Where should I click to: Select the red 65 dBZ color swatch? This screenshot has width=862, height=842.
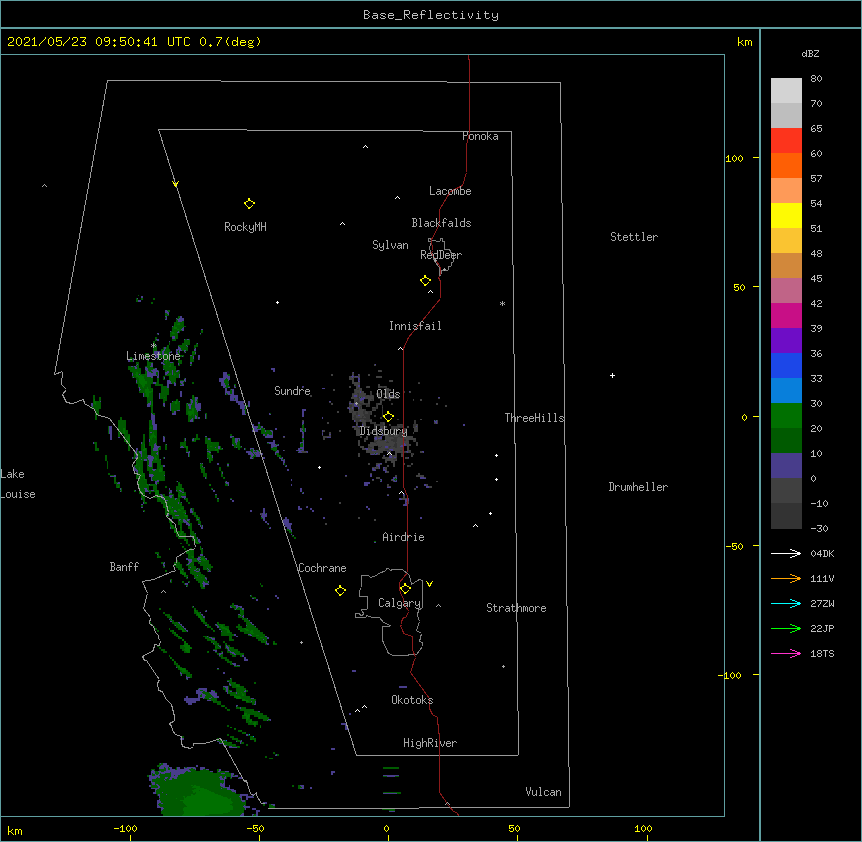point(786,141)
